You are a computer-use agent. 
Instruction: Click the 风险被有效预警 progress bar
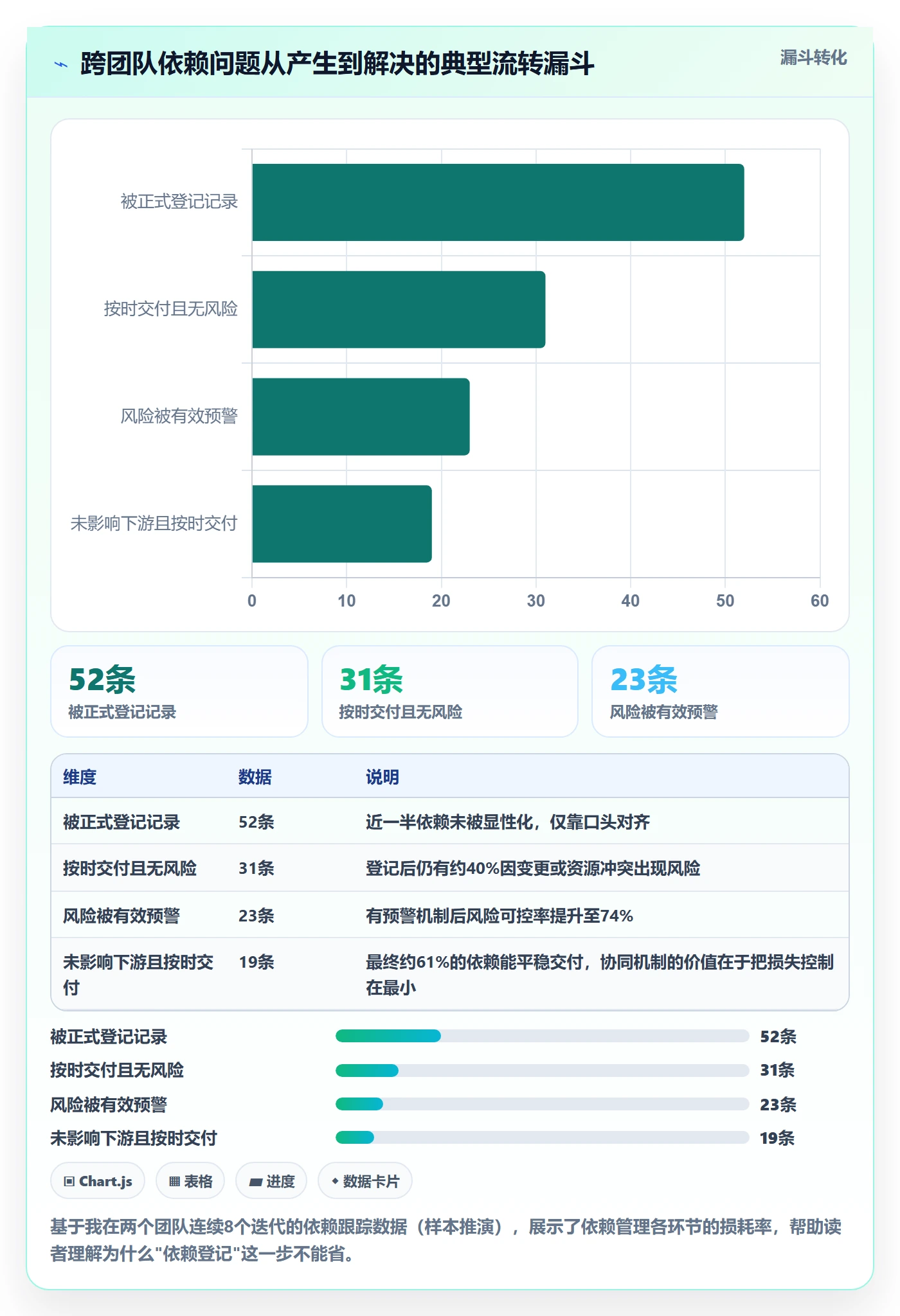coord(543,1104)
